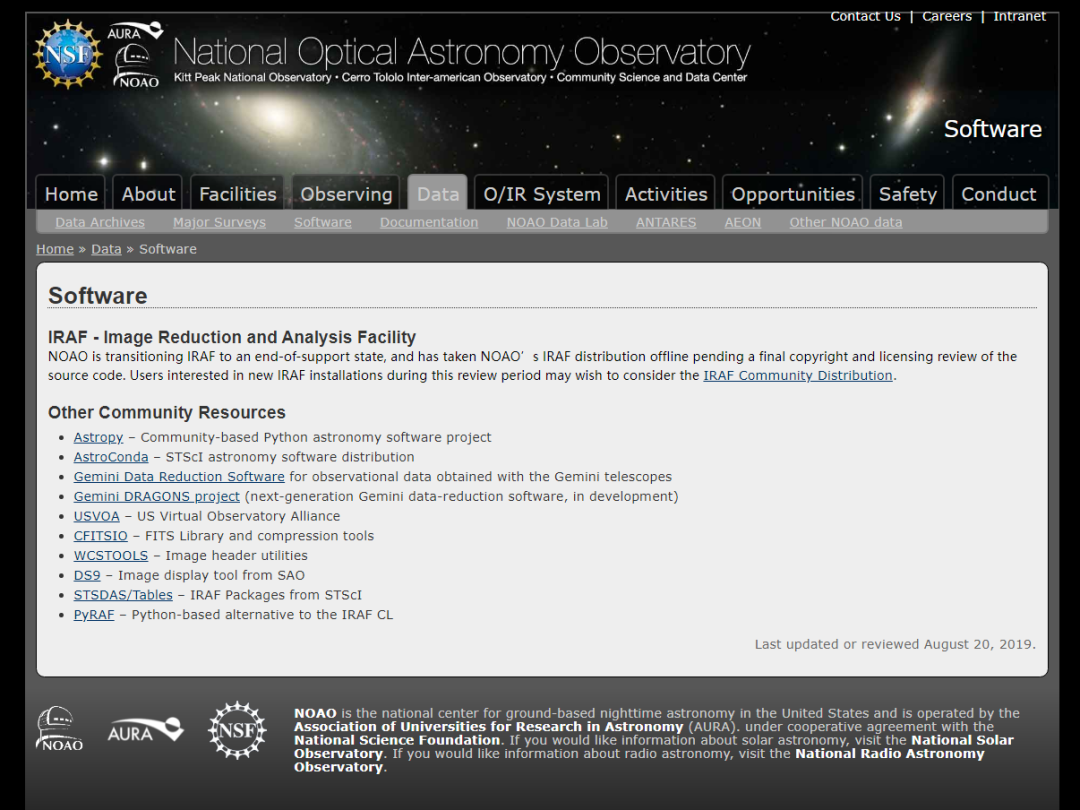Screen dimensions: 1080x810
Task: Click the Software page heading
Action: pos(98,295)
